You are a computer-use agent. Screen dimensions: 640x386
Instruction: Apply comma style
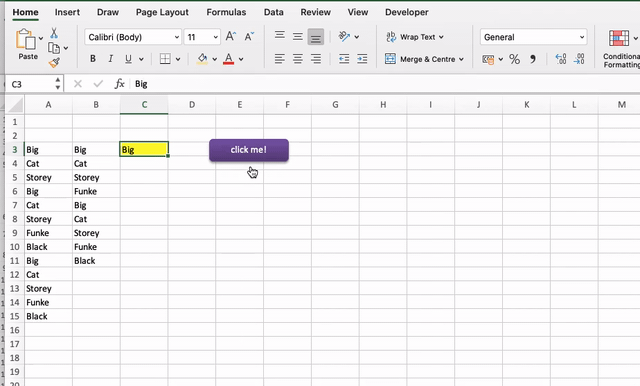pyautogui.click(x=532, y=59)
